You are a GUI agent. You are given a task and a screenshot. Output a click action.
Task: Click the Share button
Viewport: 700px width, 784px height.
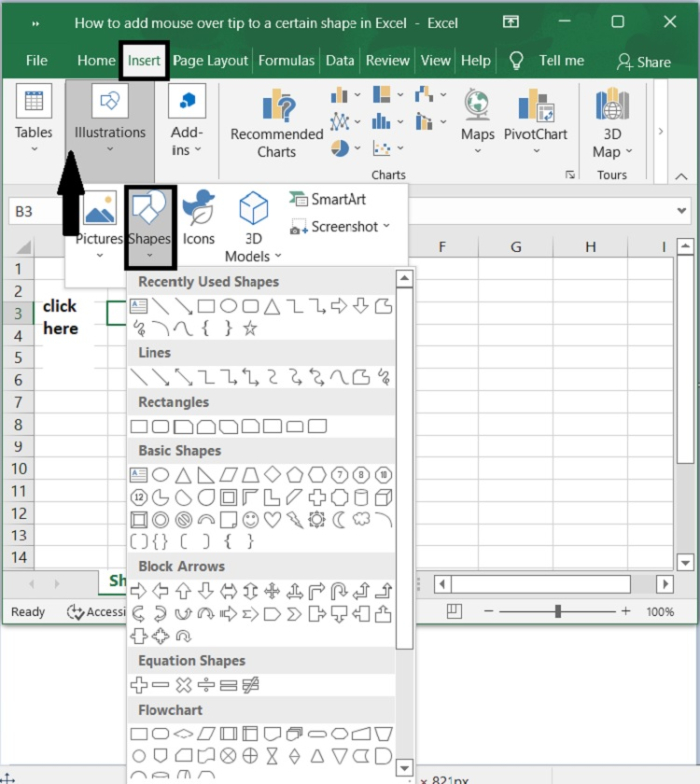click(644, 62)
